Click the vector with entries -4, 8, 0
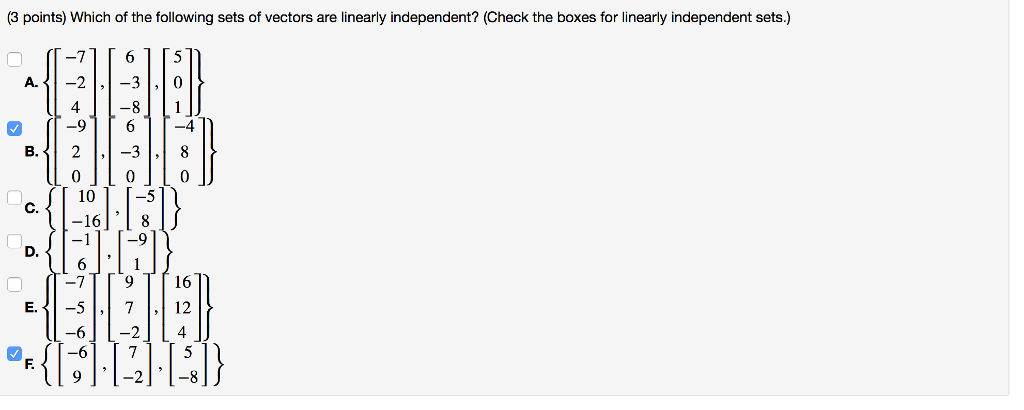 [x=184, y=152]
